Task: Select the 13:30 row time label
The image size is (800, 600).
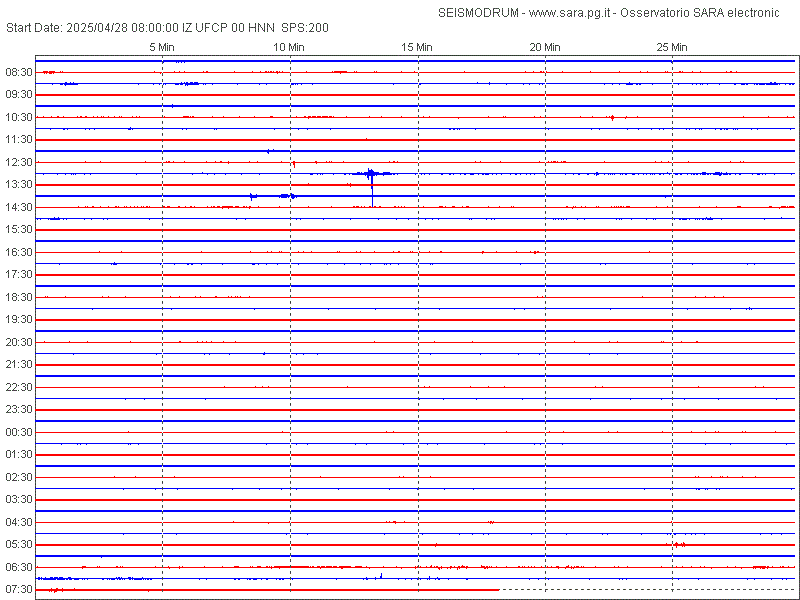Action: click(19, 185)
